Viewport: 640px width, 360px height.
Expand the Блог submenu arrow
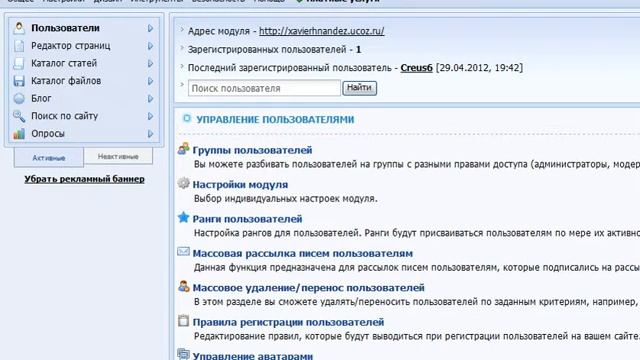click(151, 98)
